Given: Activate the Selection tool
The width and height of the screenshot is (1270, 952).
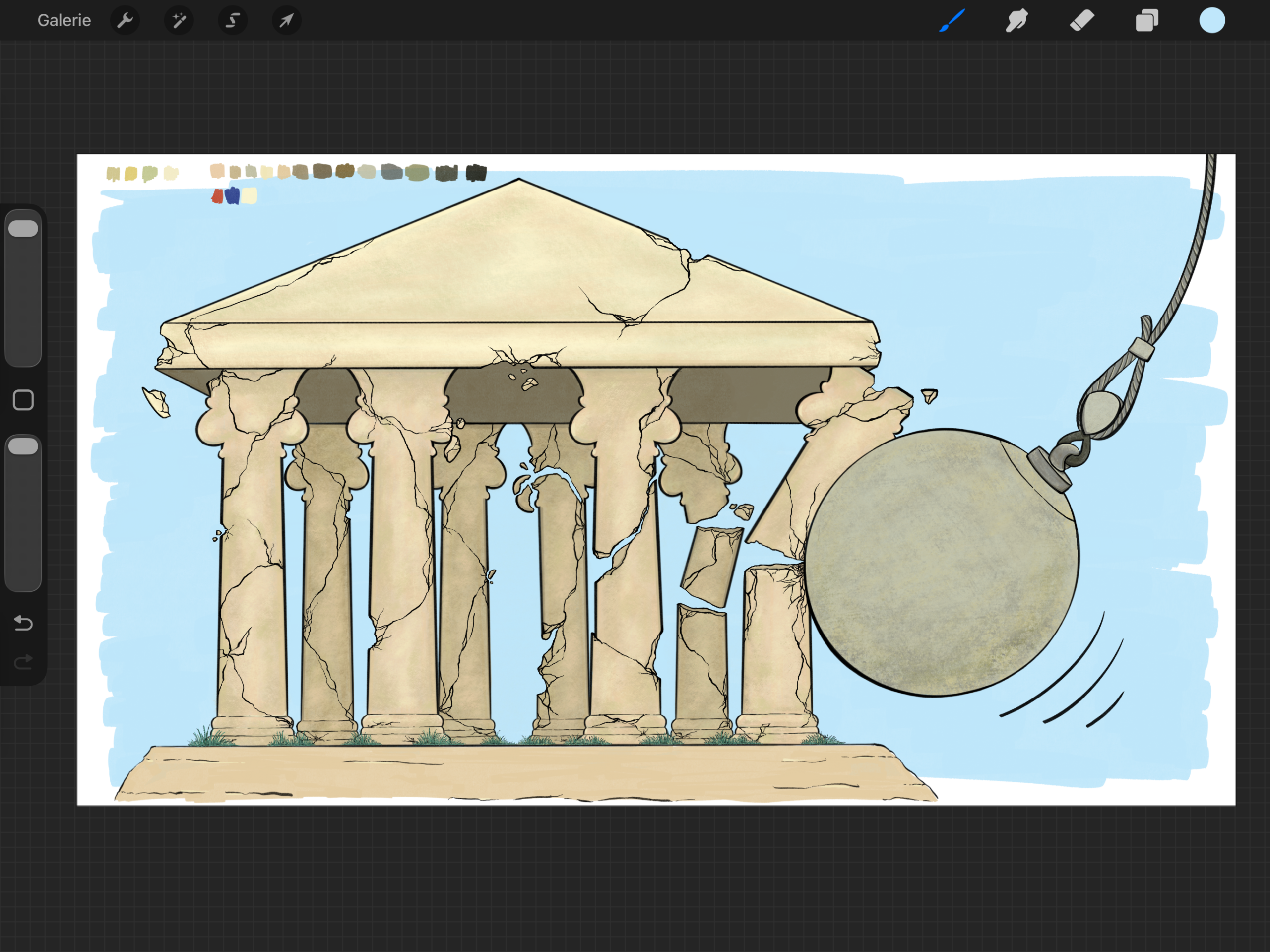Looking at the screenshot, I should (233, 21).
